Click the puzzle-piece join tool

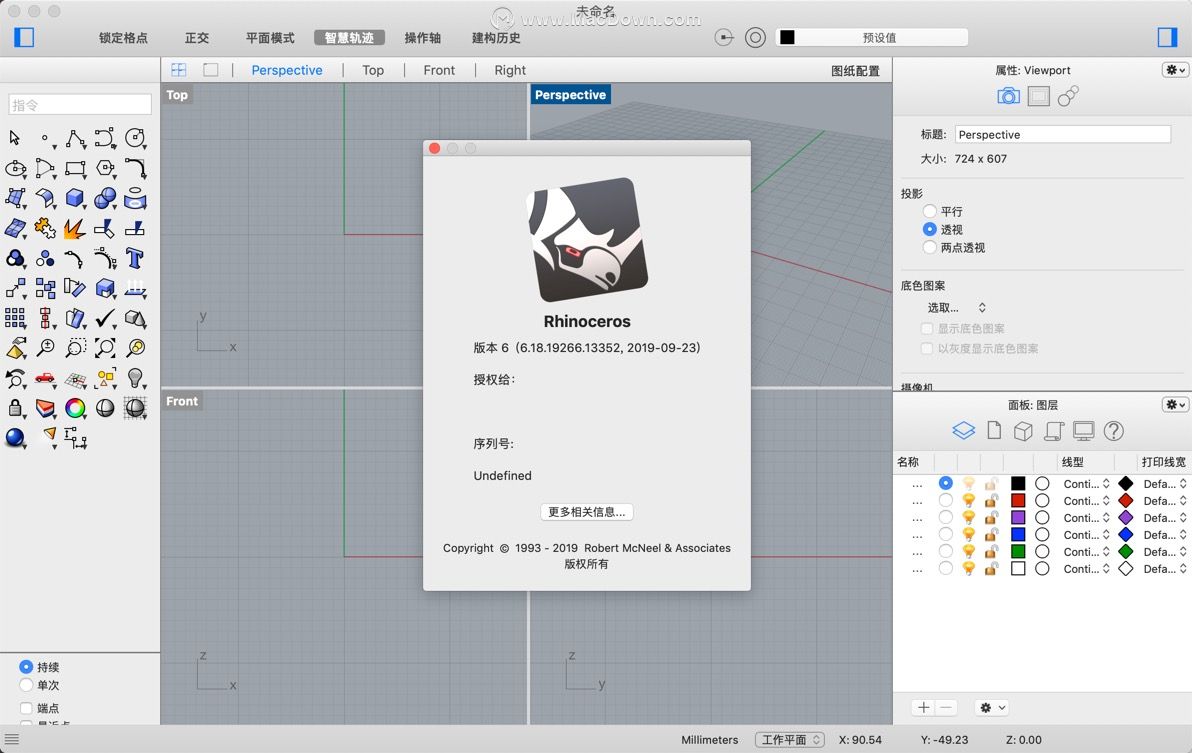click(x=45, y=228)
